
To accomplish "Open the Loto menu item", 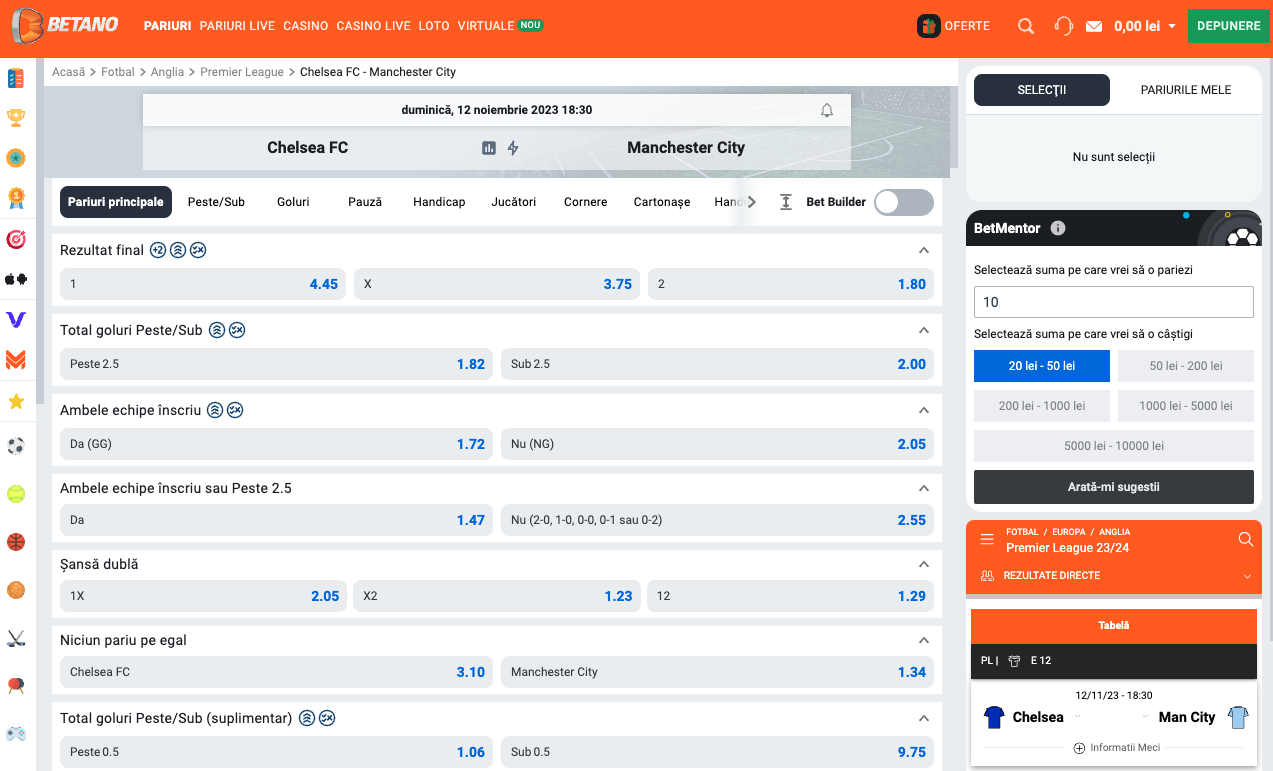I will [x=434, y=26].
